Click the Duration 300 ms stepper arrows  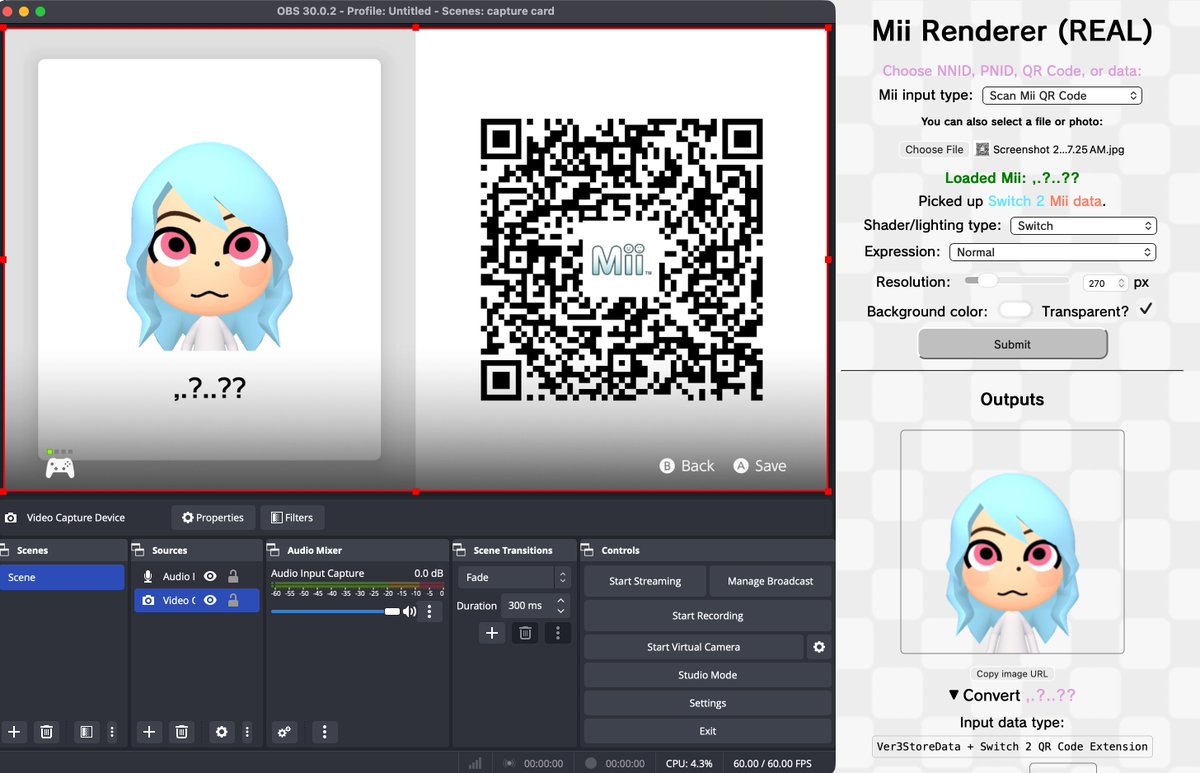coord(561,606)
